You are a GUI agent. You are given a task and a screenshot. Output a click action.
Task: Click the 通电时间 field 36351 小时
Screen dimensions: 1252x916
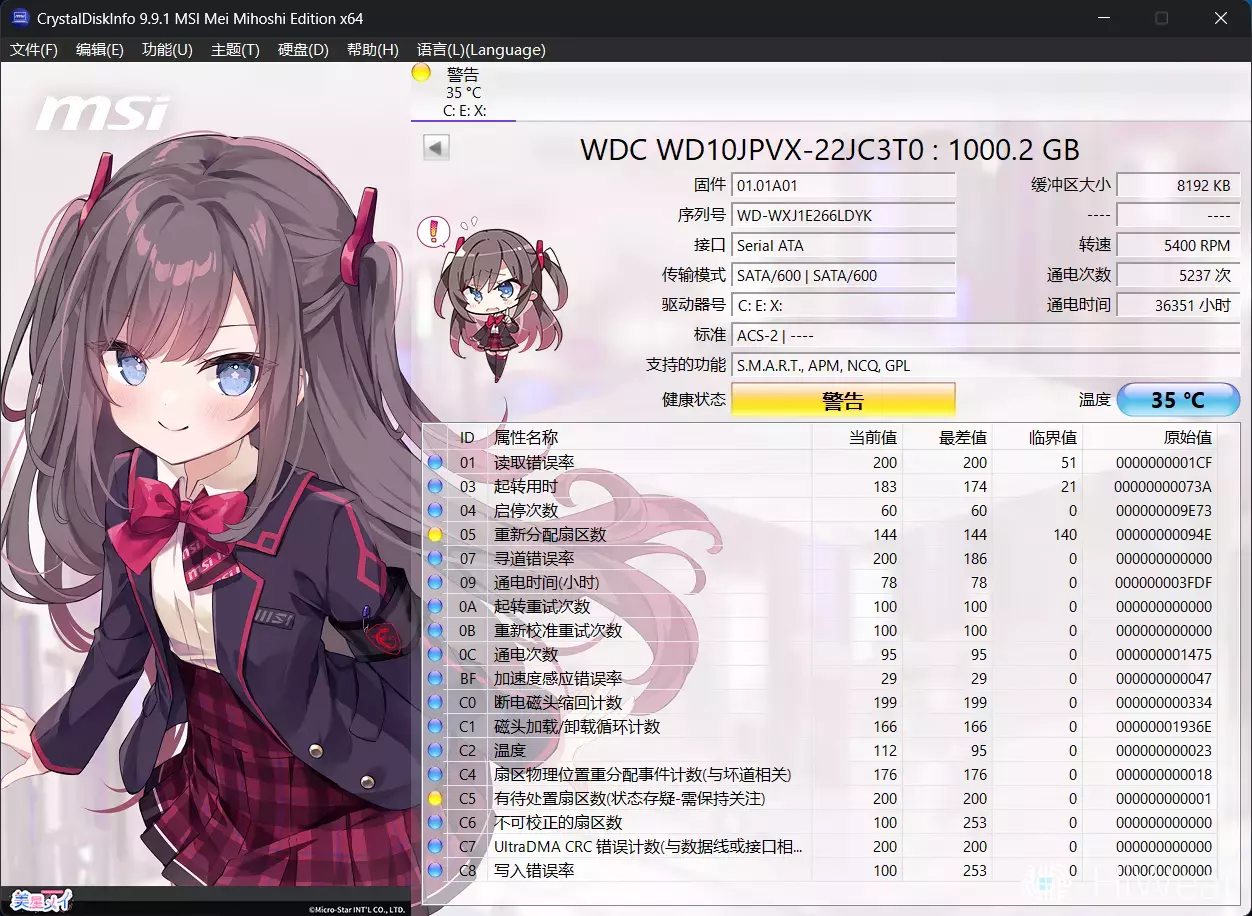[x=1178, y=305]
